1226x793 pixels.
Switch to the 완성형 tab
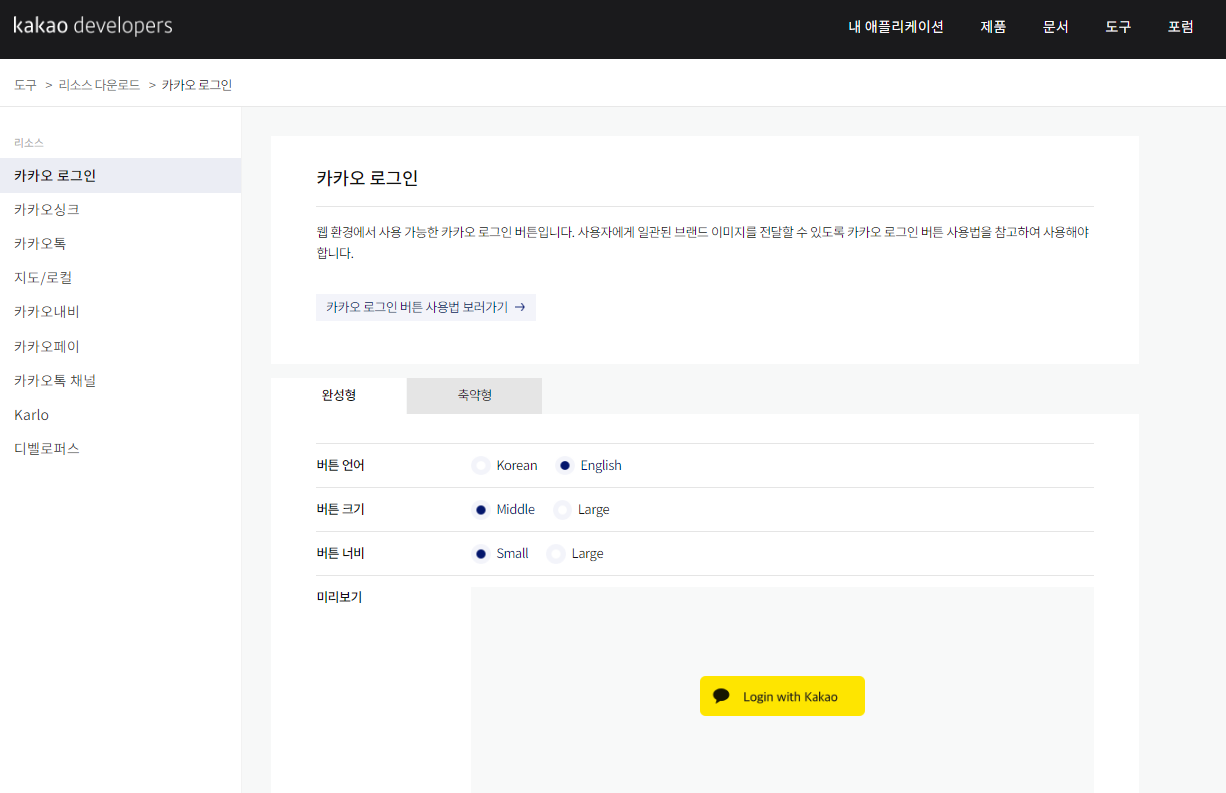coord(339,395)
